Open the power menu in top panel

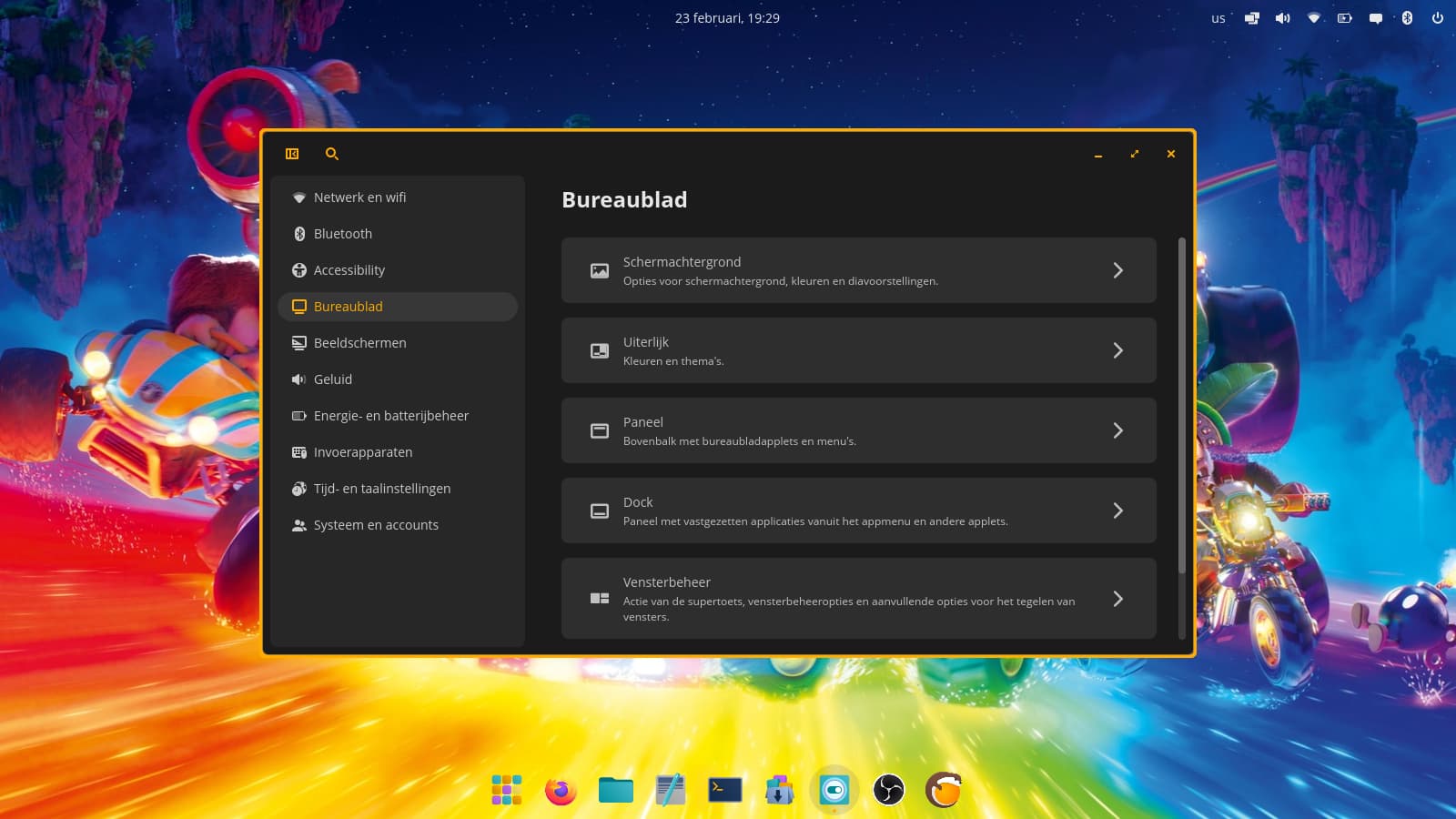pyautogui.click(x=1438, y=18)
